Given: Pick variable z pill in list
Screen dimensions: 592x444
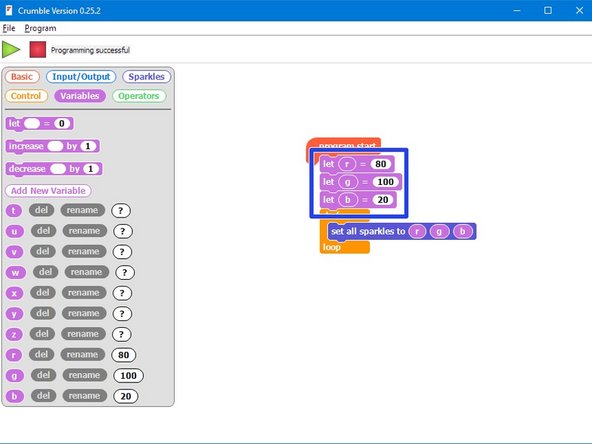Looking at the screenshot, I should point(14,334).
